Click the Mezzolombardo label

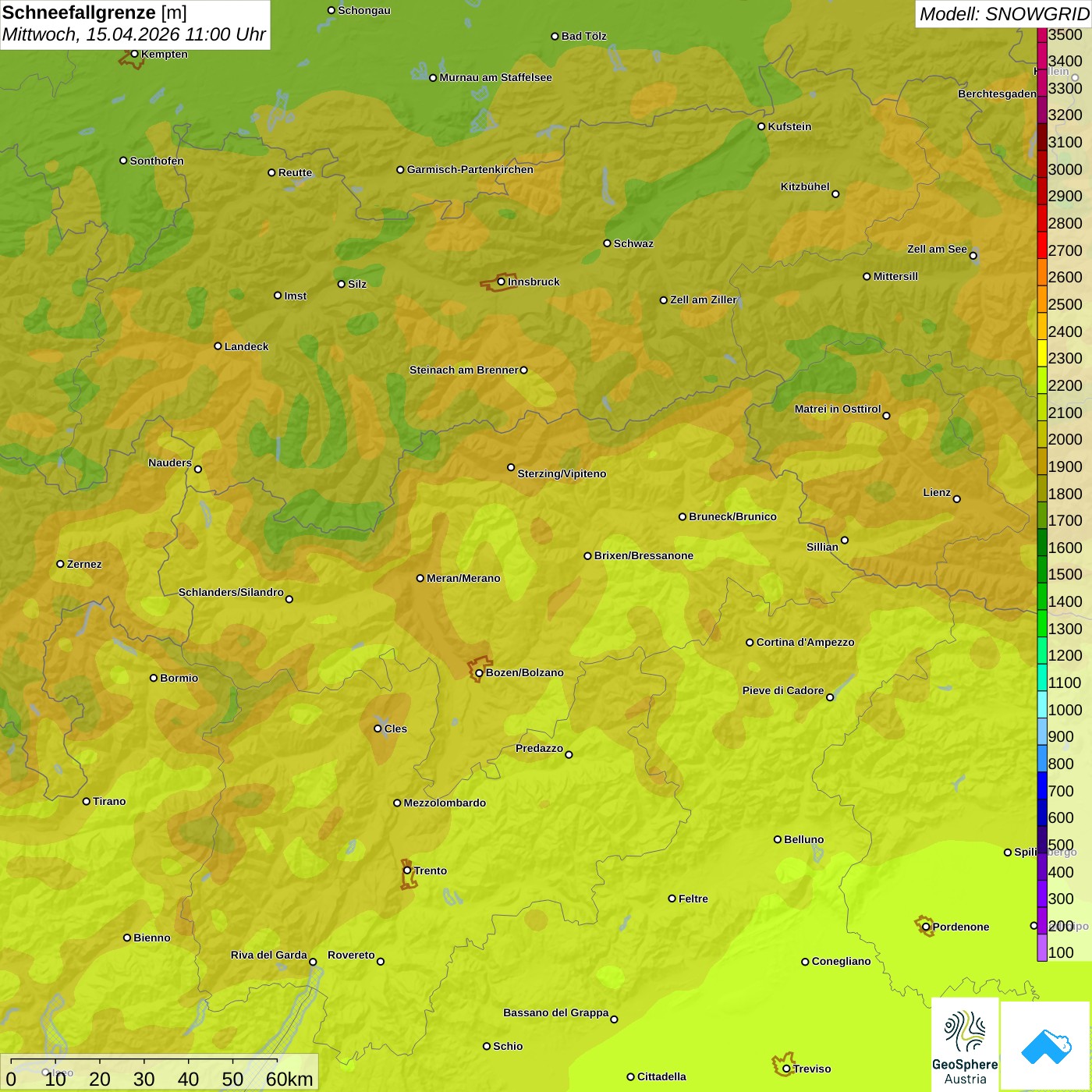click(445, 803)
